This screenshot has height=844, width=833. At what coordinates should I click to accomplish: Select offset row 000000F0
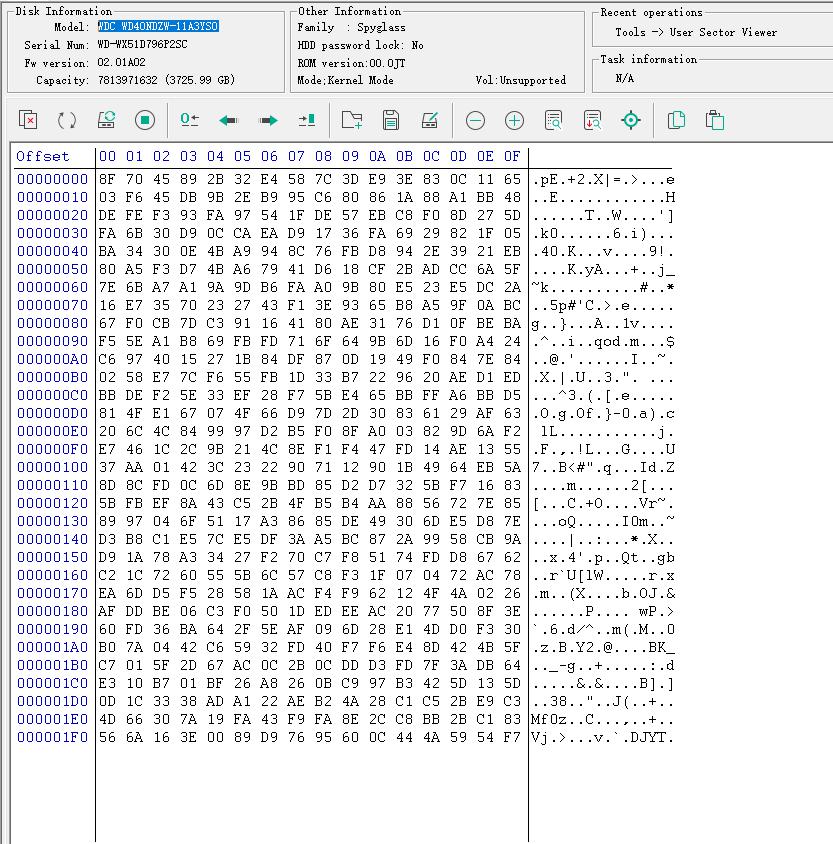click(52, 449)
